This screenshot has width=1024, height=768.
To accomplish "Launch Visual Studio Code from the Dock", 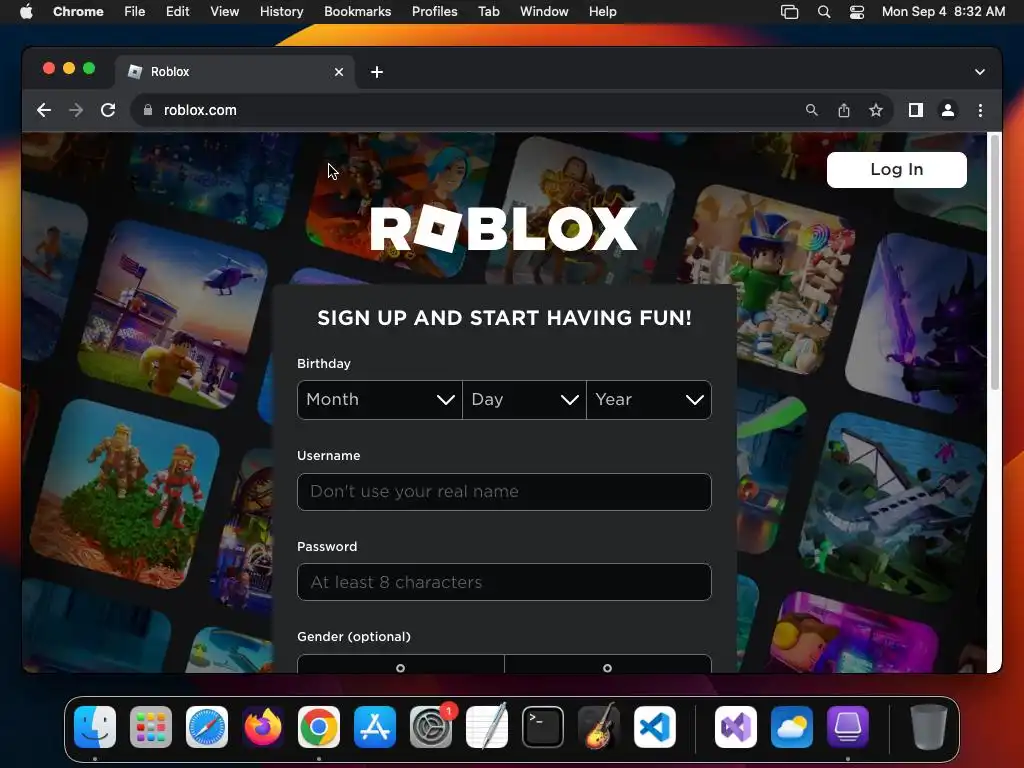I will point(655,727).
